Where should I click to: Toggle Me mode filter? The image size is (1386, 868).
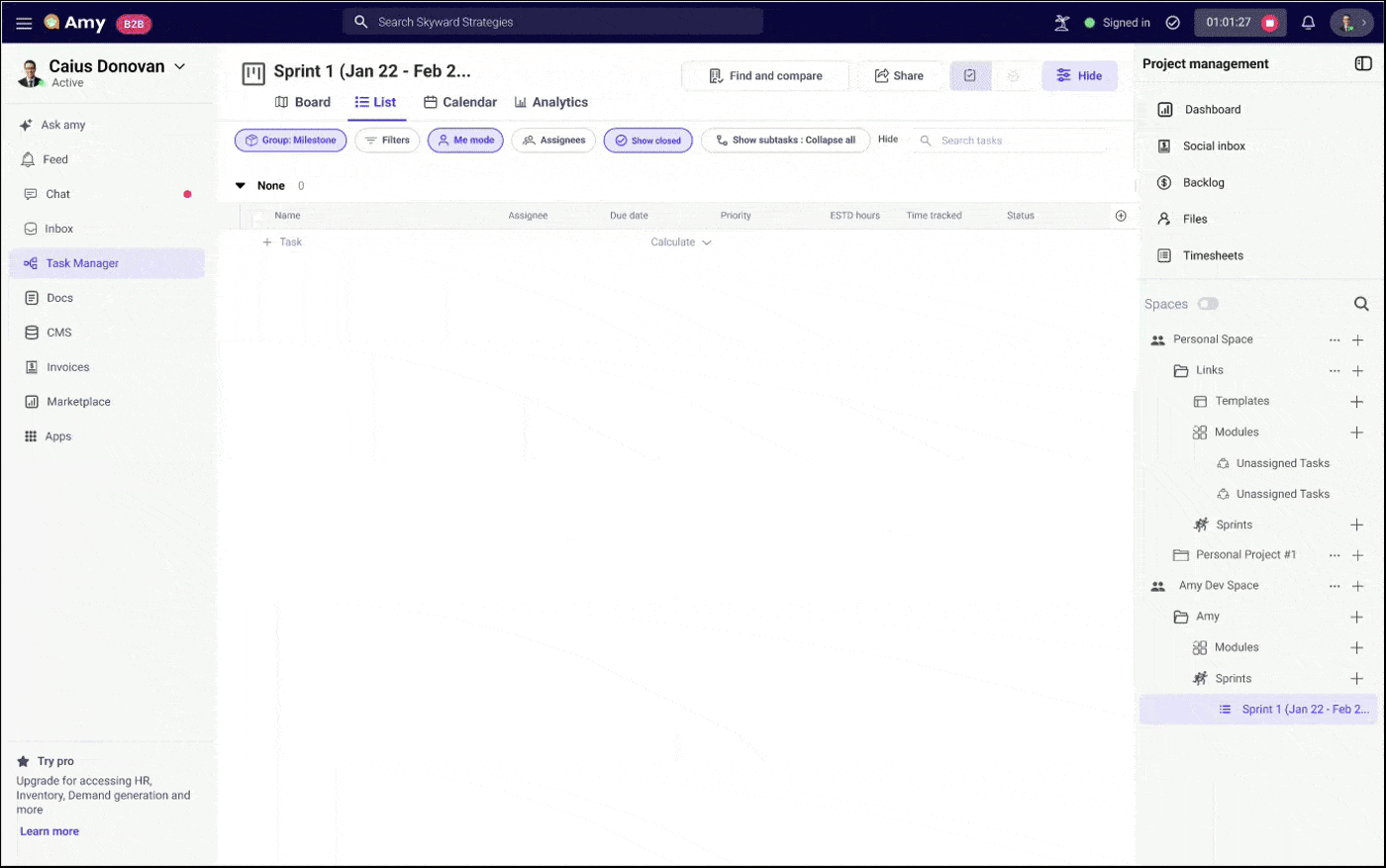465,140
